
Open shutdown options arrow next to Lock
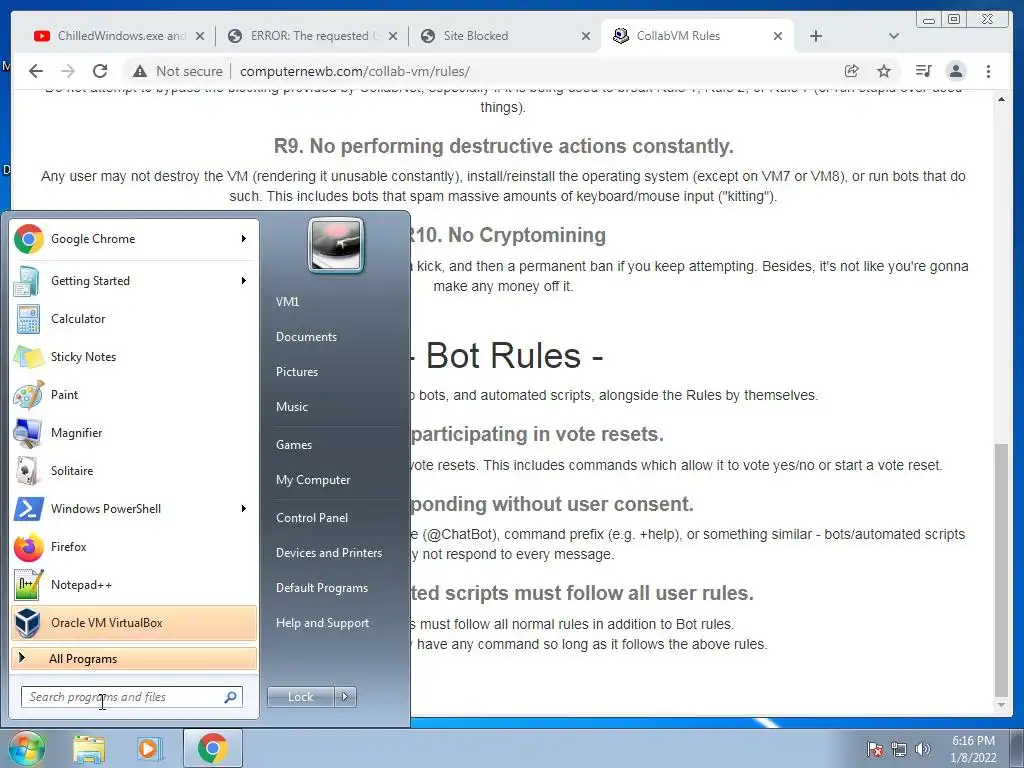(x=345, y=697)
